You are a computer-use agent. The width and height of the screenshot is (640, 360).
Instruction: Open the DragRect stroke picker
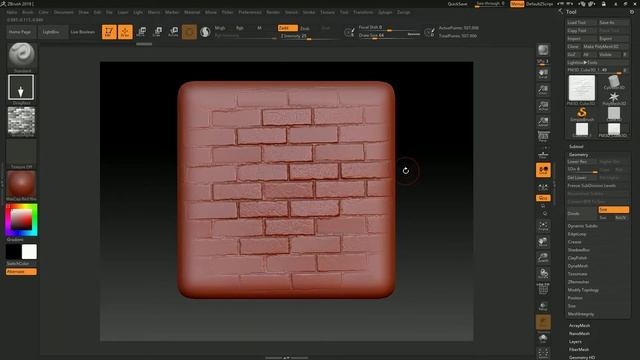(x=21, y=87)
